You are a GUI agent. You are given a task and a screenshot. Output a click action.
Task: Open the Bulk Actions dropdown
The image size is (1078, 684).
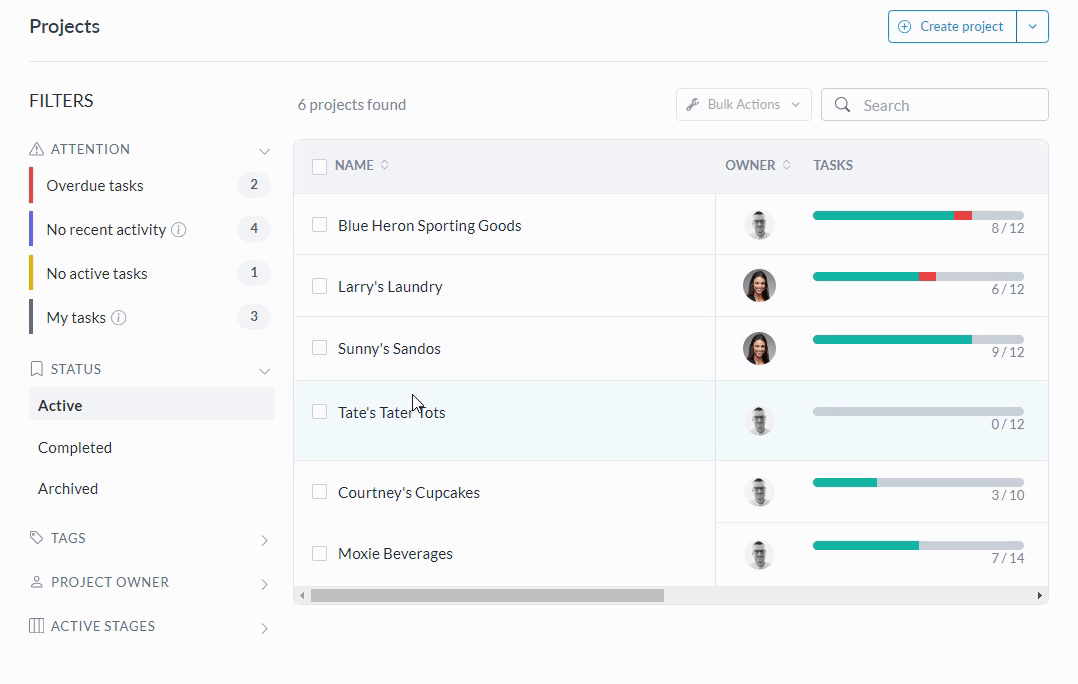pyautogui.click(x=743, y=105)
